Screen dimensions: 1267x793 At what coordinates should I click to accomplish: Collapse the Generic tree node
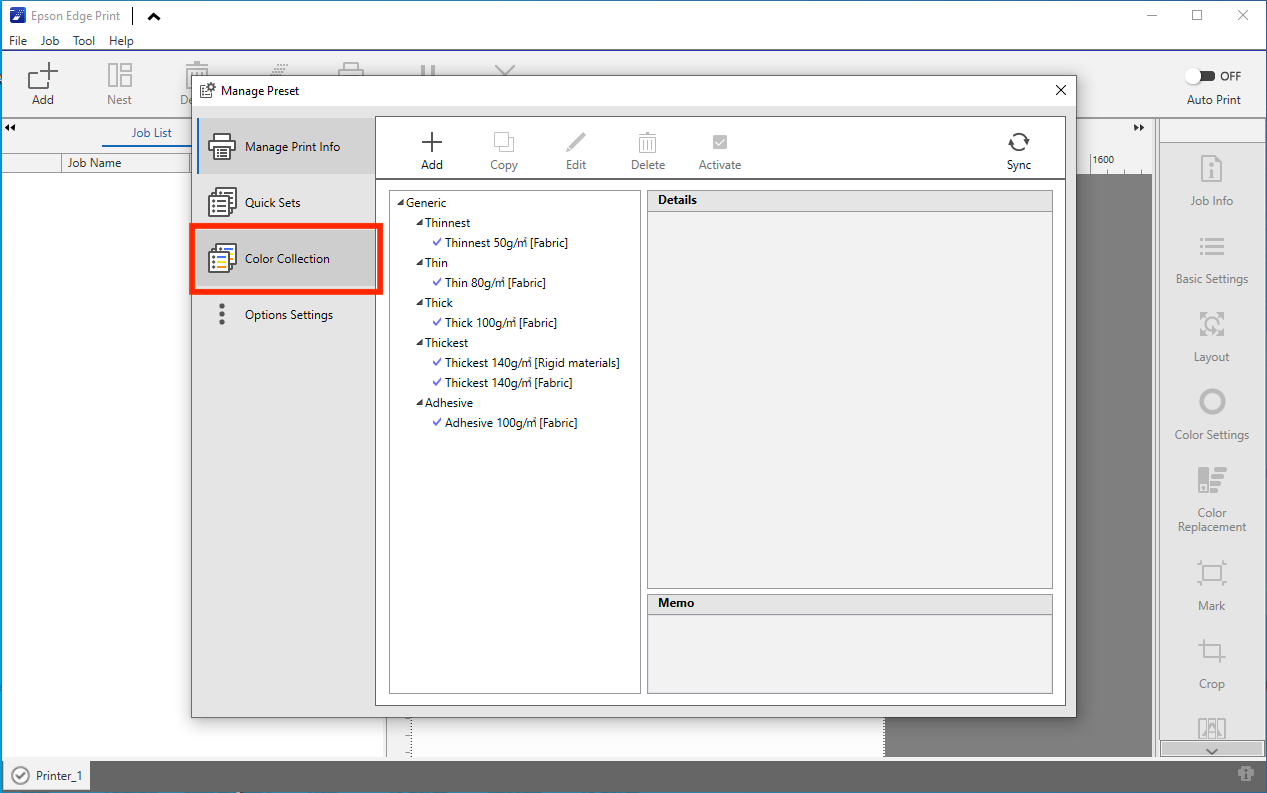point(400,203)
